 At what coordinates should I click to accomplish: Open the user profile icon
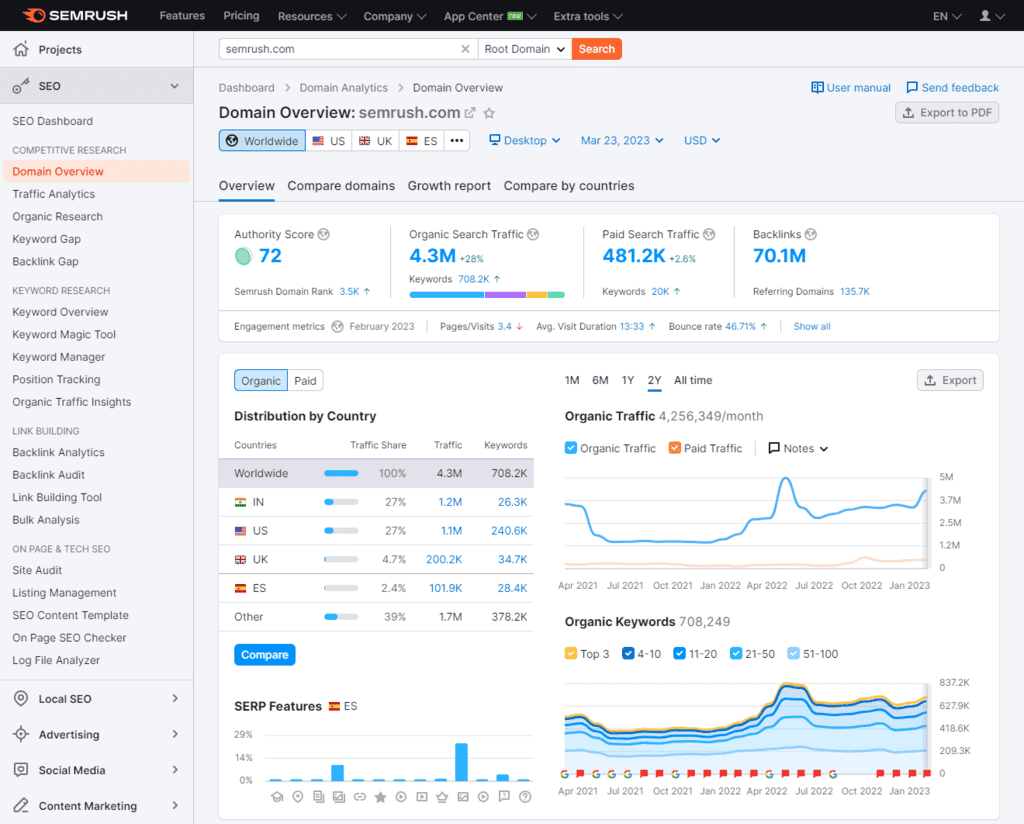click(x=985, y=16)
